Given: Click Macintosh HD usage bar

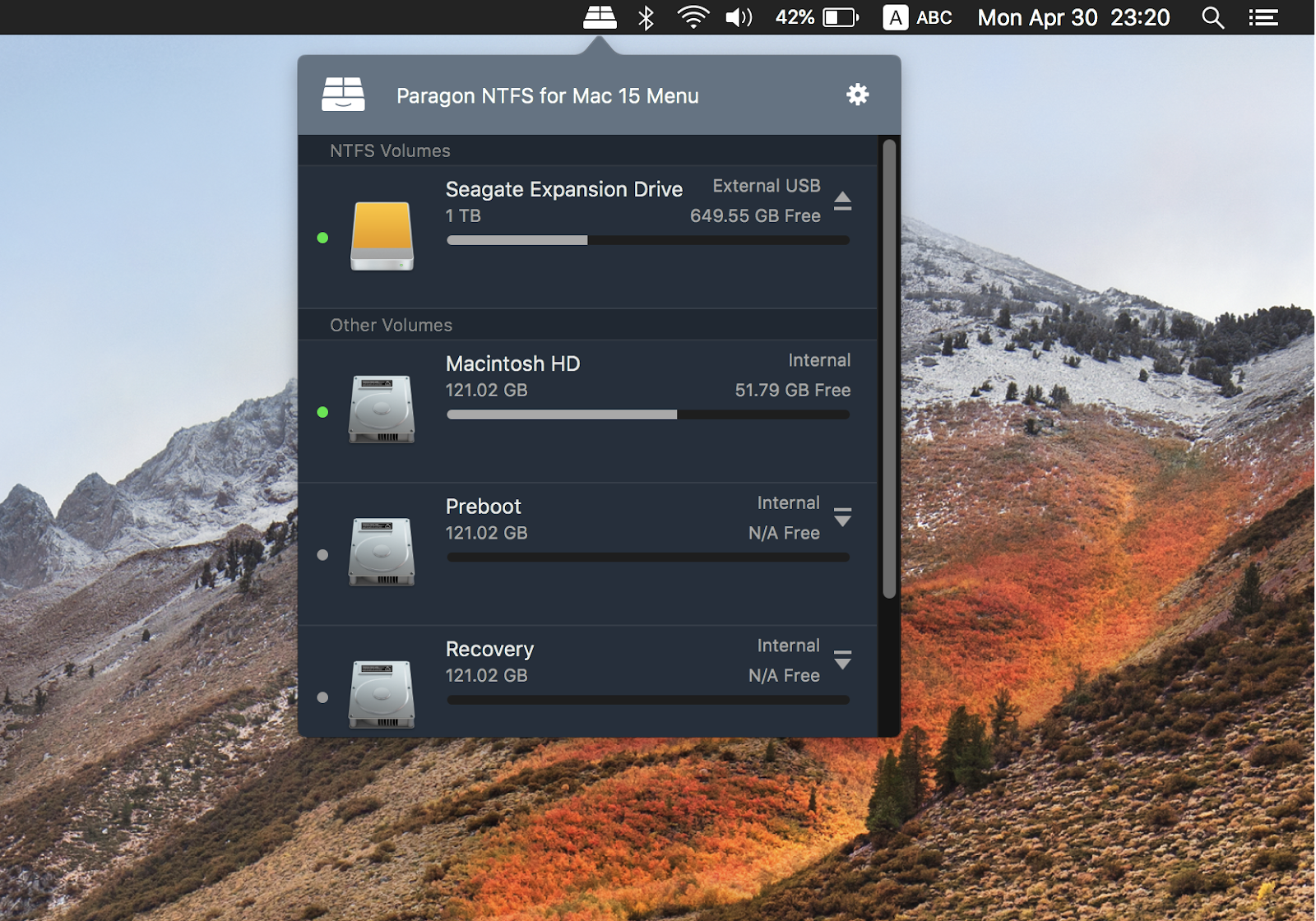Looking at the screenshot, I should coord(648,414).
